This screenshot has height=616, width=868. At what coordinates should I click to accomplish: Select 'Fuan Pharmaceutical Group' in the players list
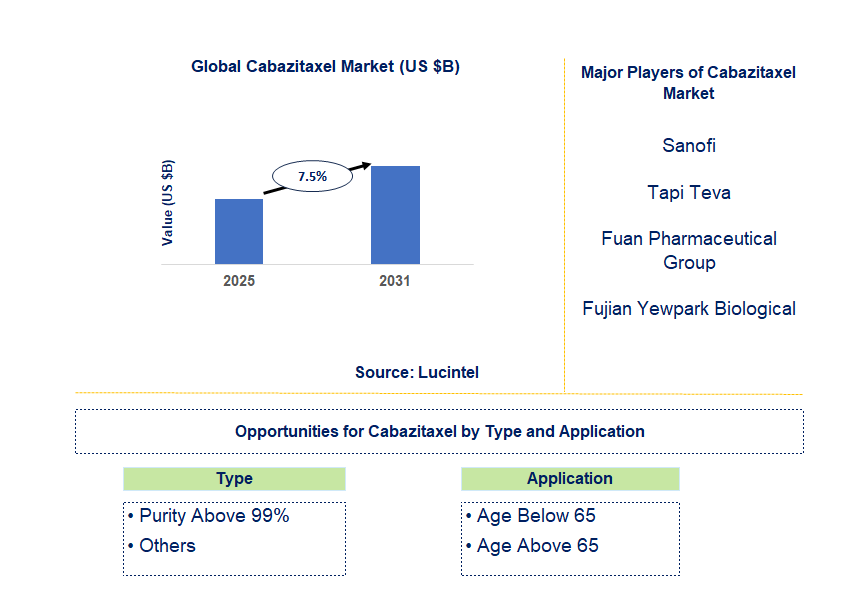pos(689,250)
